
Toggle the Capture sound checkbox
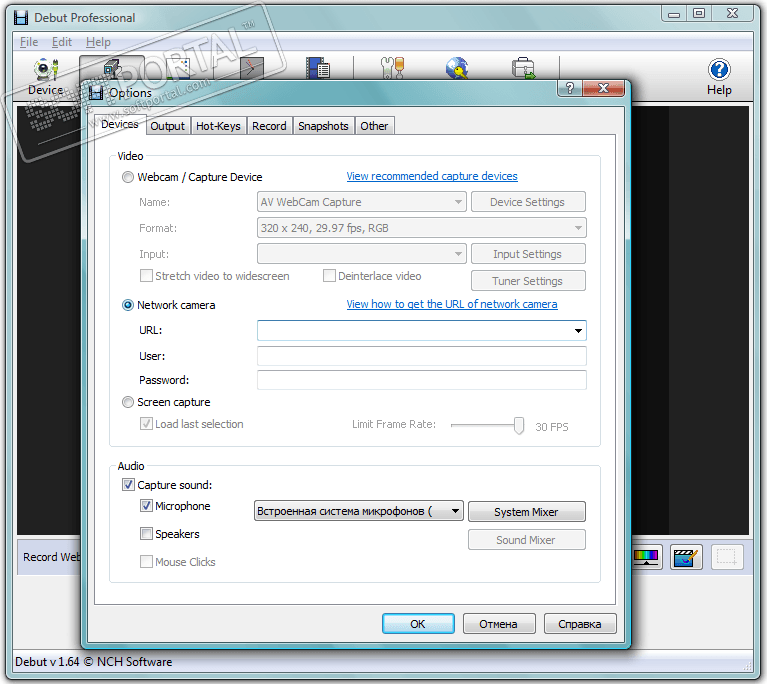pos(128,485)
